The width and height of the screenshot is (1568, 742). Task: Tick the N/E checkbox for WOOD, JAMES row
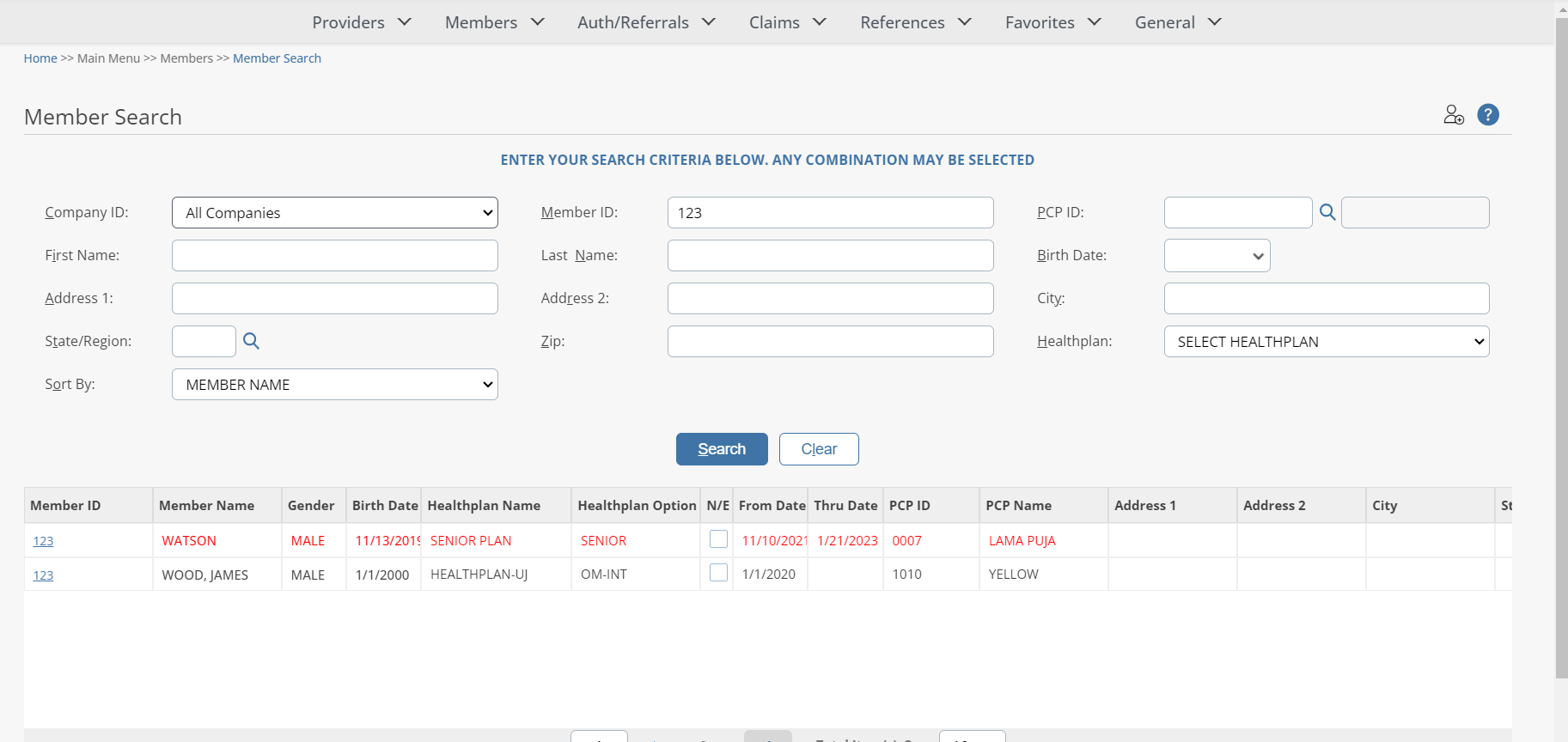pos(718,573)
